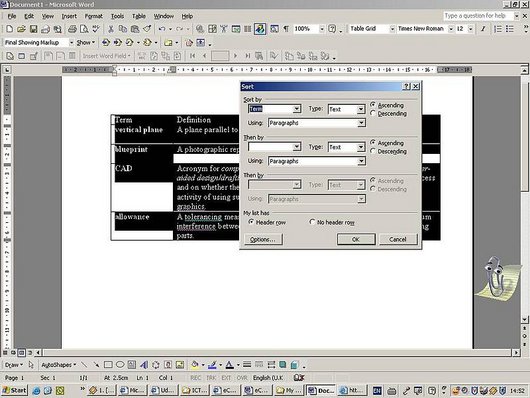Click the 3-D Style icon
530x398 pixels.
[294, 365]
